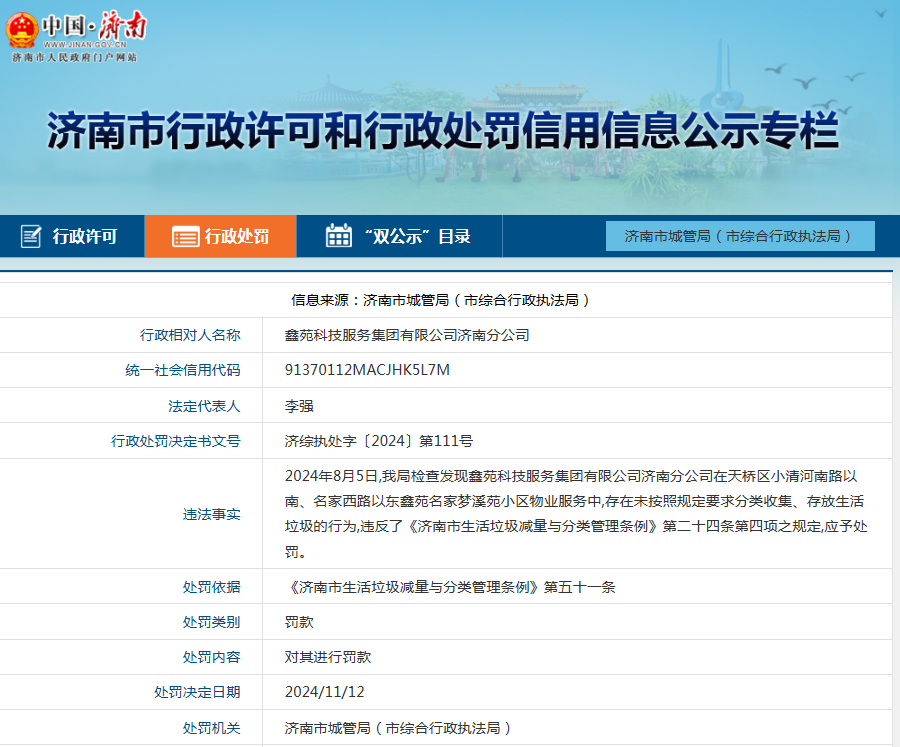Click the calendar icon beside "双公示"目录

click(x=339, y=237)
